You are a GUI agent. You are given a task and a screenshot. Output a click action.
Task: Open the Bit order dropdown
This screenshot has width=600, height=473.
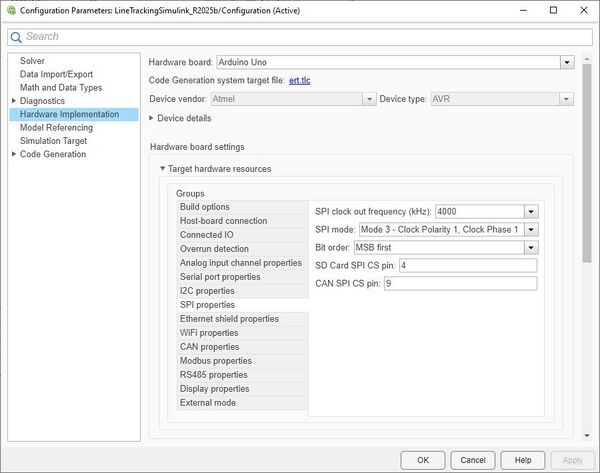[x=531, y=247]
